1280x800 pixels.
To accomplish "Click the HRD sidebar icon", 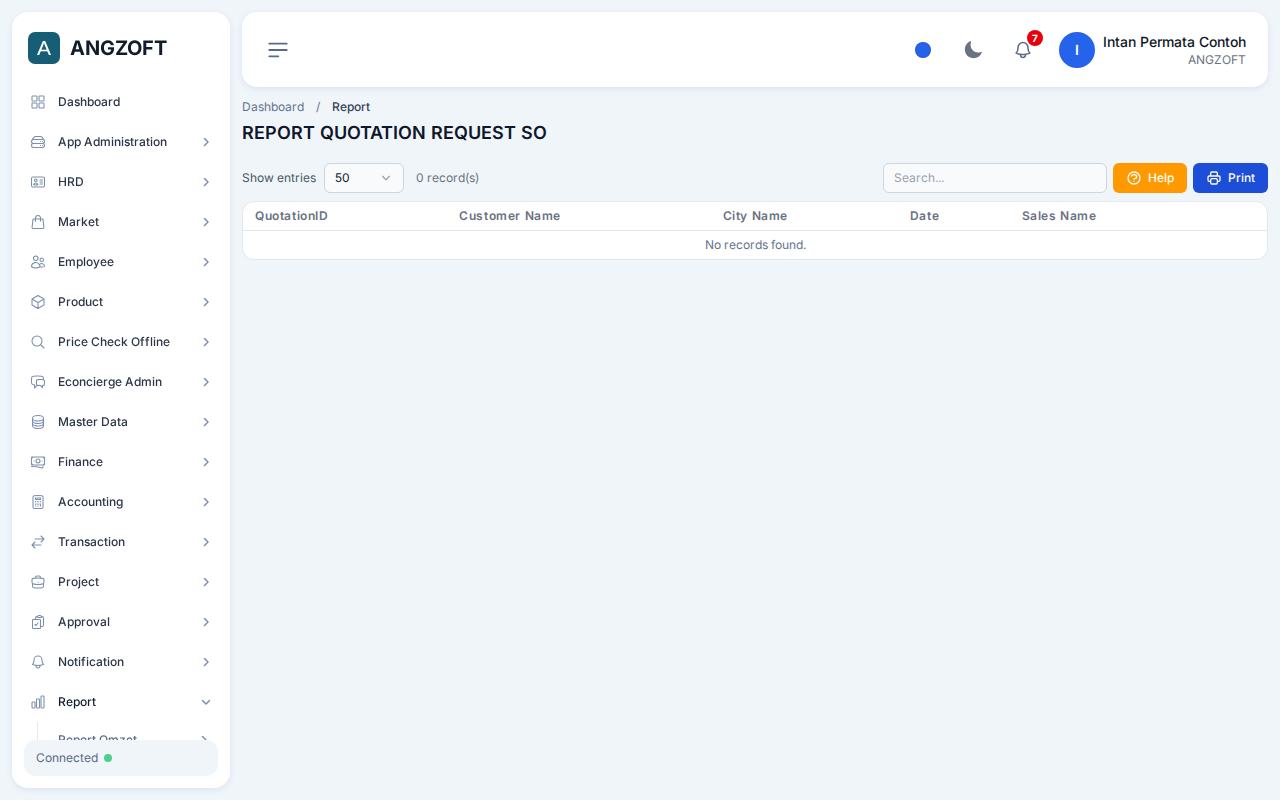I will click(x=38, y=182).
